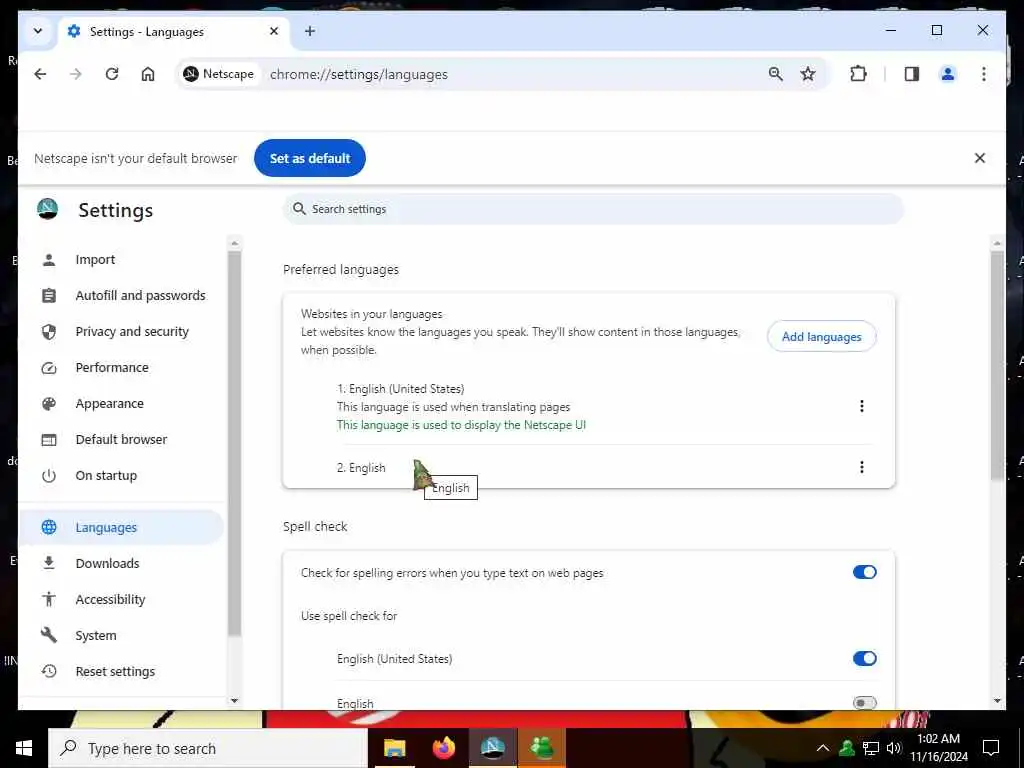Open Privacy and security section
The height and width of the screenshot is (768, 1024).
coord(123,331)
